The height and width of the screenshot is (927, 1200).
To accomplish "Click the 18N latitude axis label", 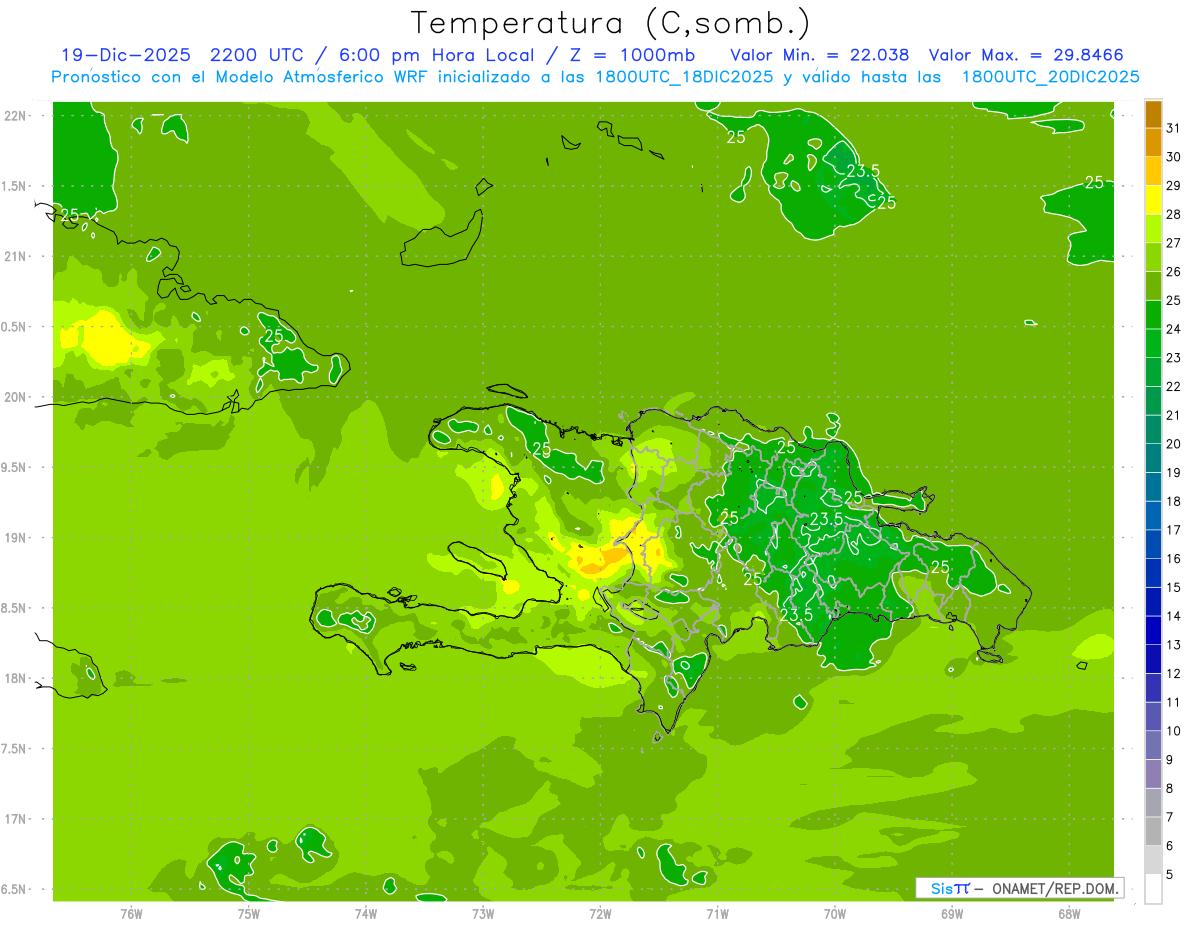I will pos(14,678).
